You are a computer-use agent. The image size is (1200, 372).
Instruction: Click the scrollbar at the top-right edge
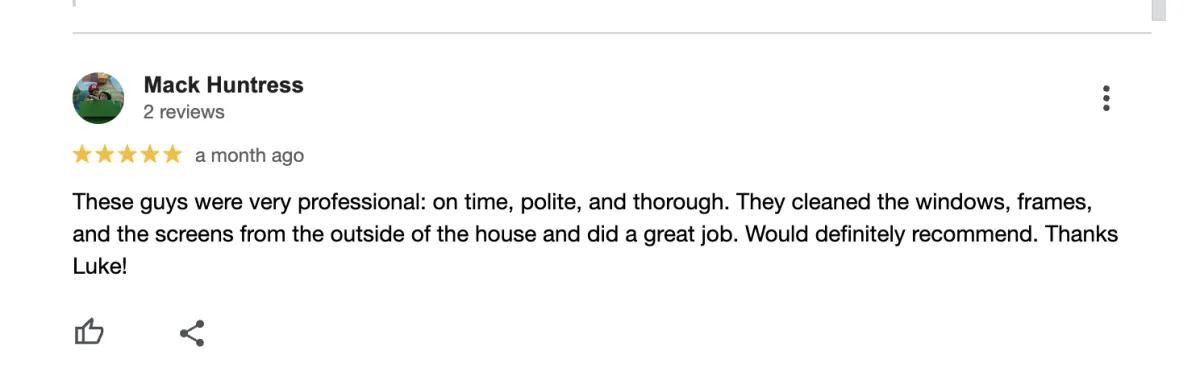1159,10
